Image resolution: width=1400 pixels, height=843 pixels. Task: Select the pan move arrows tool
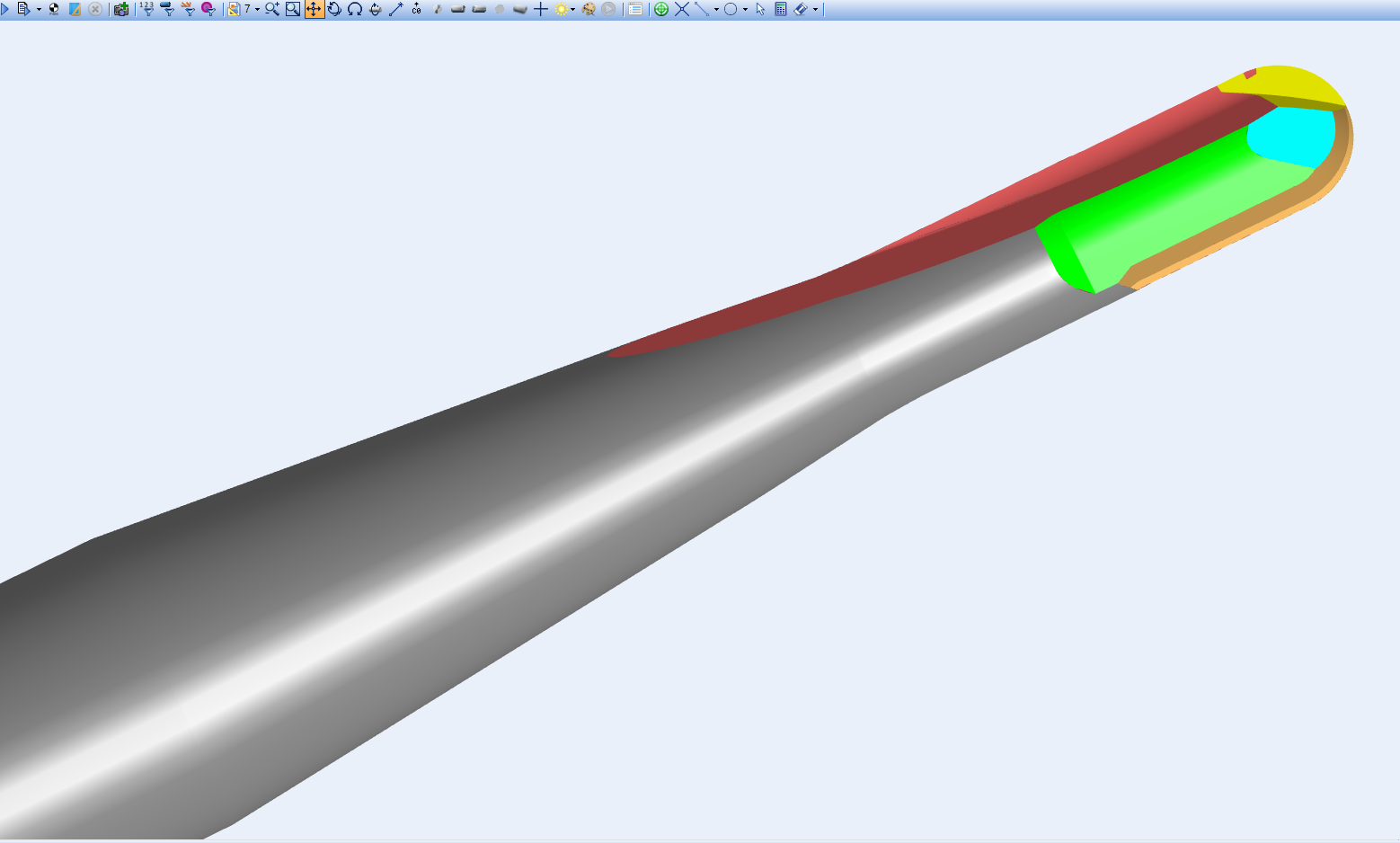(x=314, y=9)
